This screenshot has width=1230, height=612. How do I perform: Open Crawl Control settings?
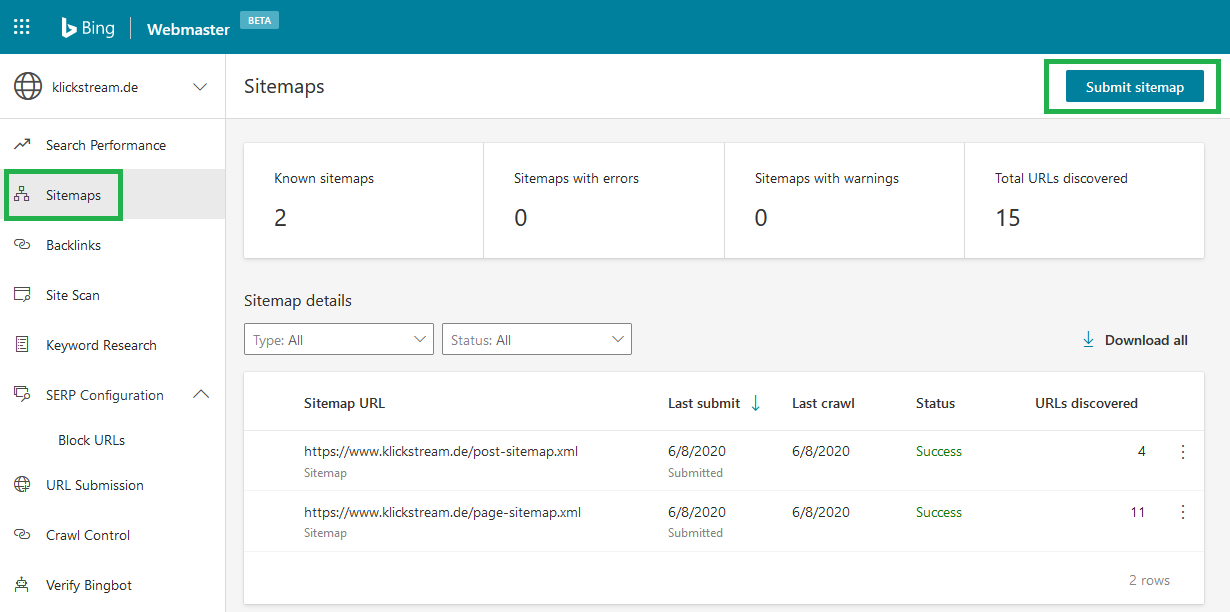pos(88,534)
